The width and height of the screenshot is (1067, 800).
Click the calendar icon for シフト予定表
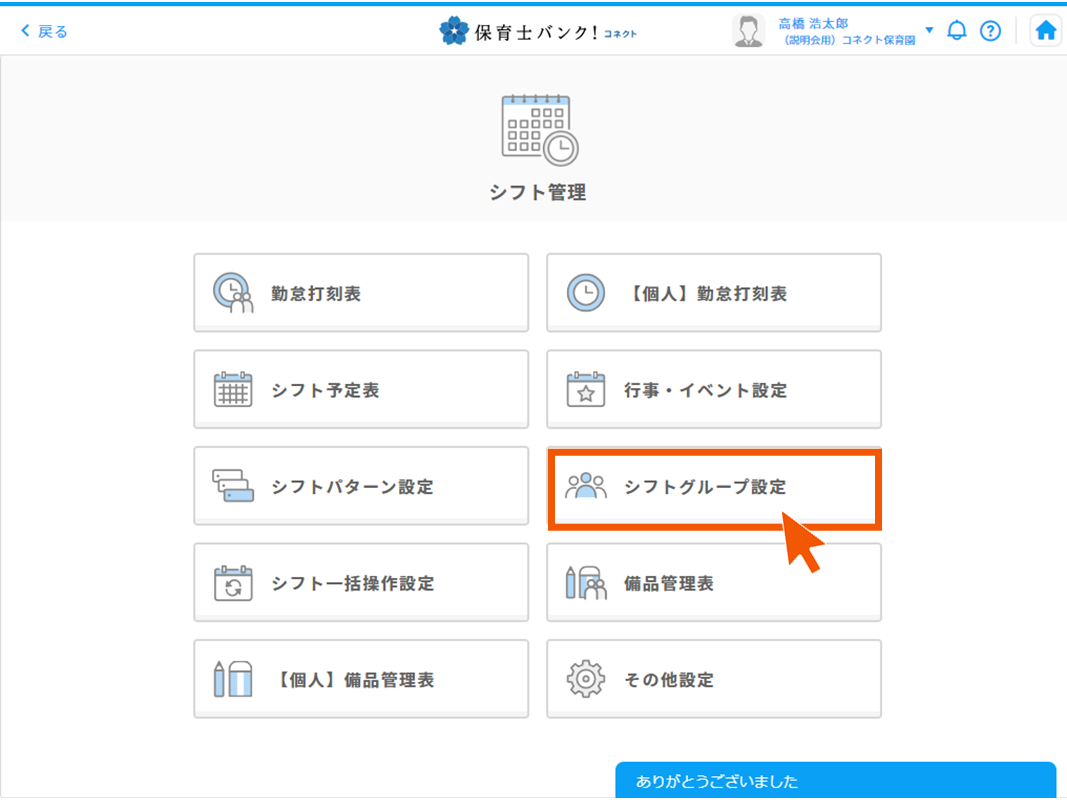[x=234, y=389]
